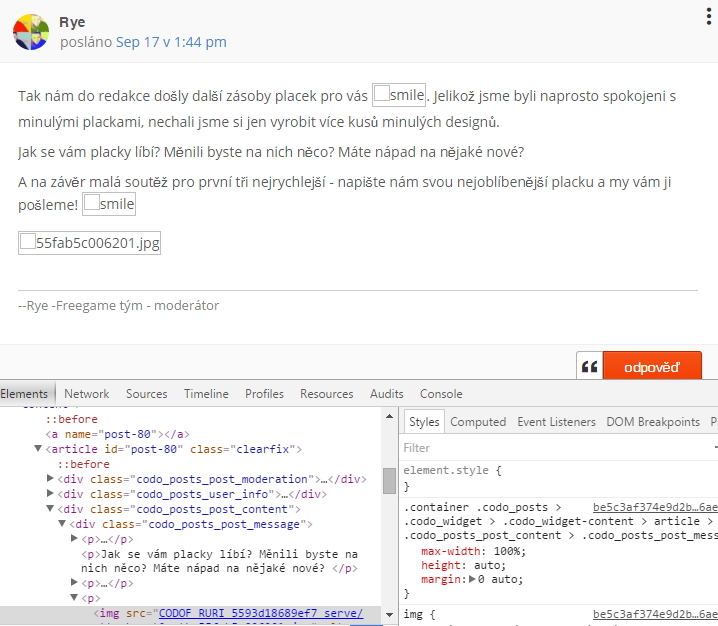The width and height of the screenshot is (718, 626).
Task: Click the quote icon button
Action: [590, 366]
